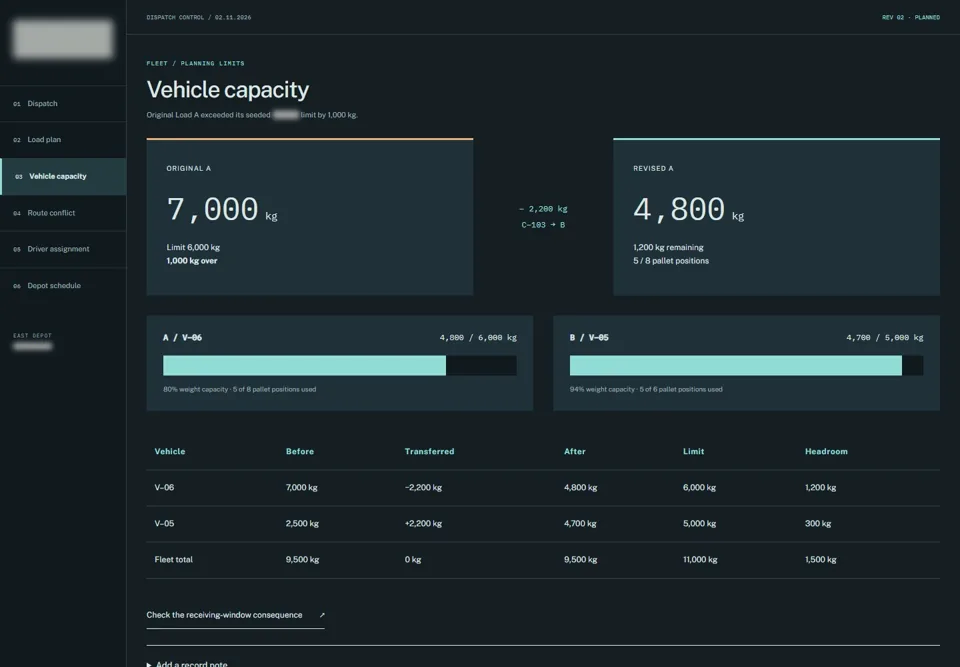Image resolution: width=960 pixels, height=667 pixels.
Task: Click the B / V-05 capacity progress bar
Action: pos(746,366)
